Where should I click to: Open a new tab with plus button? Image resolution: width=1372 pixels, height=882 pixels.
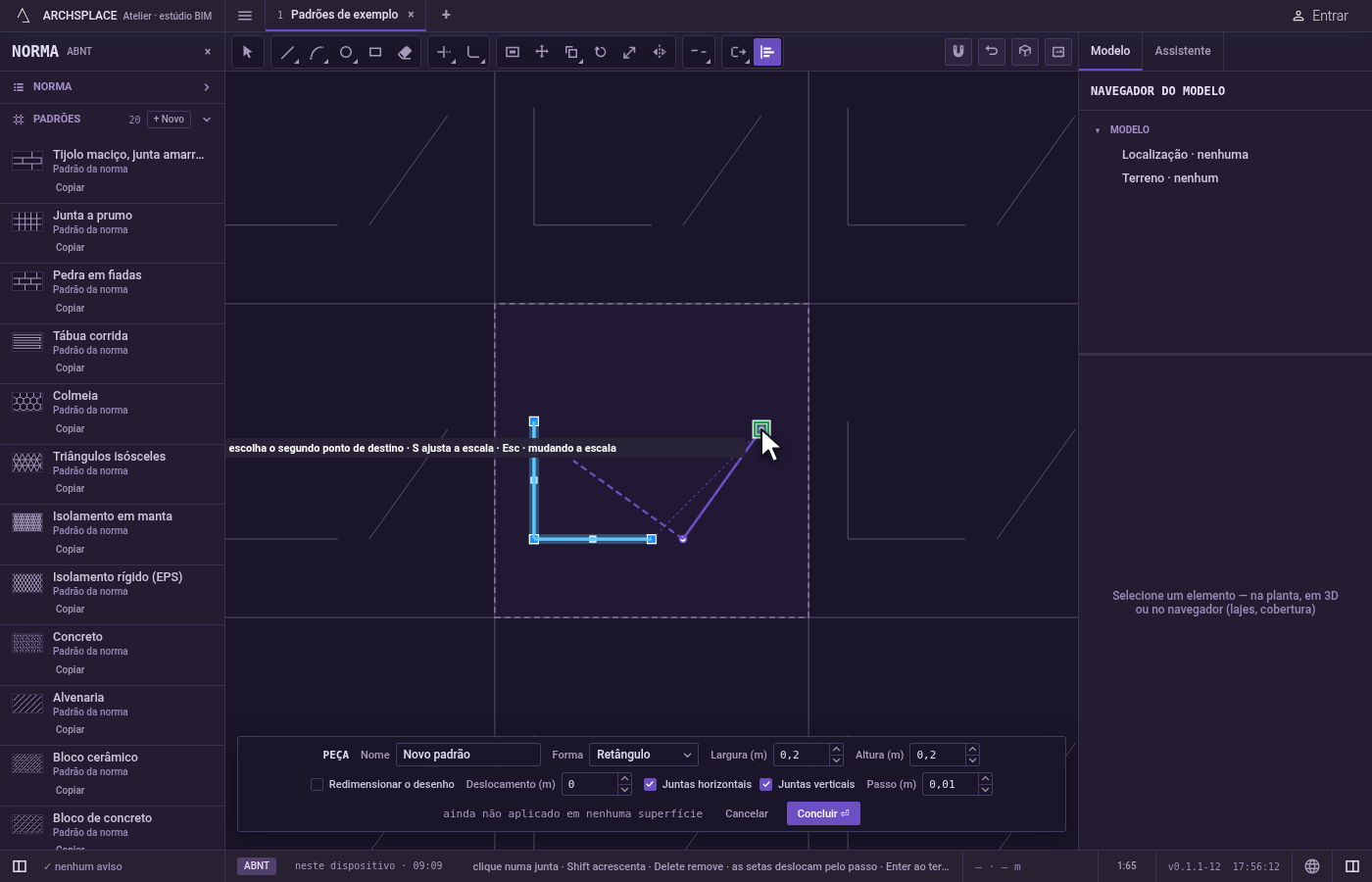click(446, 15)
